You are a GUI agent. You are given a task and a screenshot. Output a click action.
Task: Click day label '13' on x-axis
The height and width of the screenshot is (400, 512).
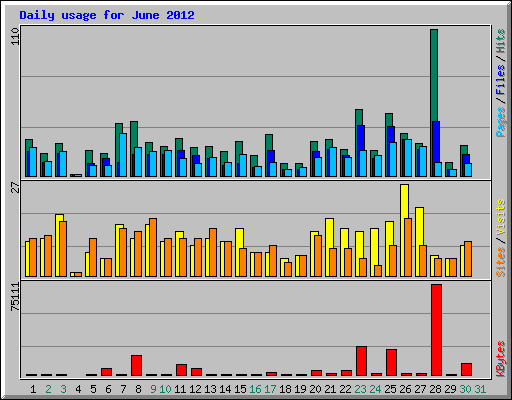point(210,389)
